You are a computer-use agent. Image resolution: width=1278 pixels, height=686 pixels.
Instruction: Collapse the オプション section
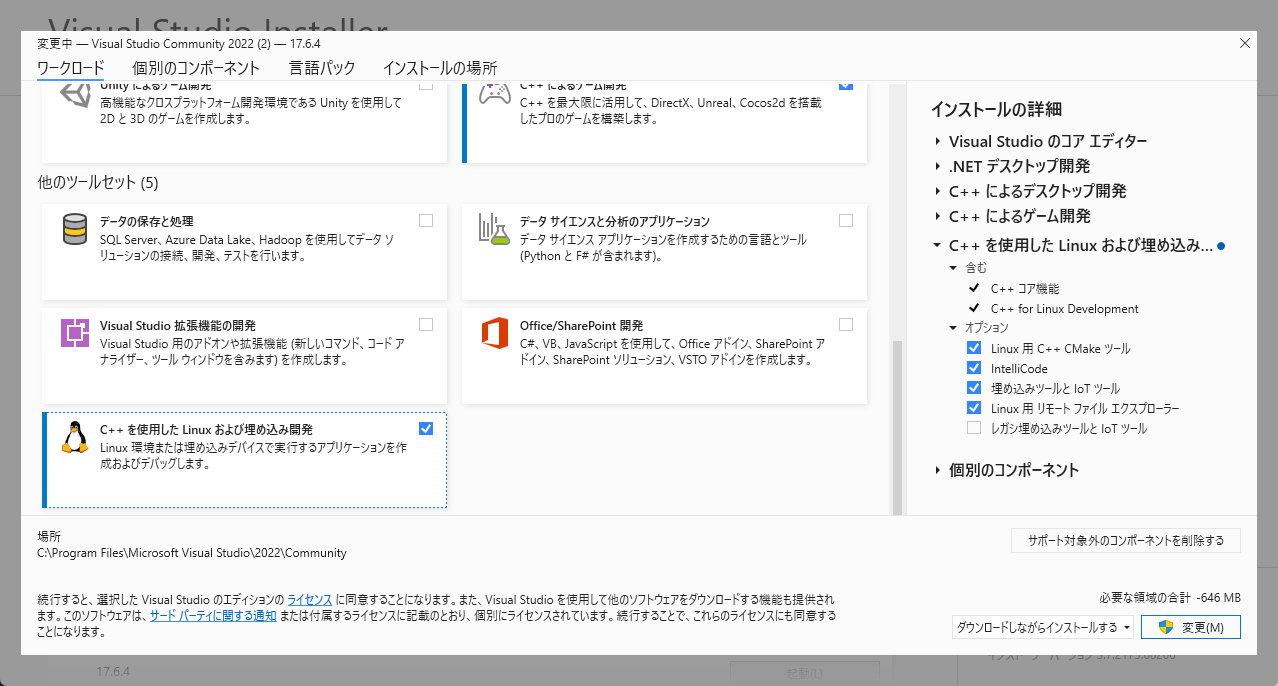point(953,328)
